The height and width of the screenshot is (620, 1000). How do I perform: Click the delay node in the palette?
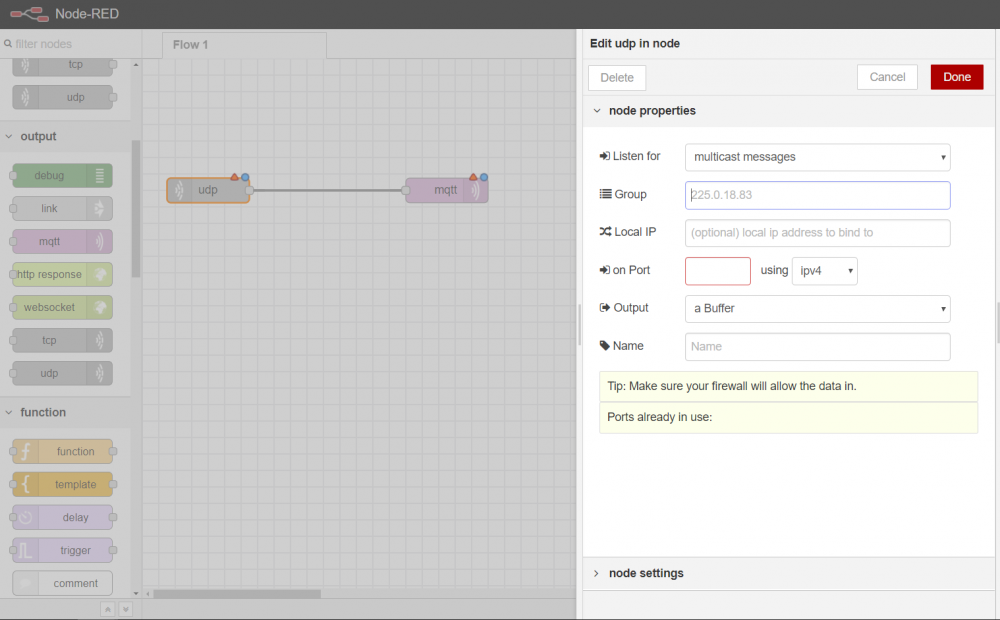click(x=62, y=518)
